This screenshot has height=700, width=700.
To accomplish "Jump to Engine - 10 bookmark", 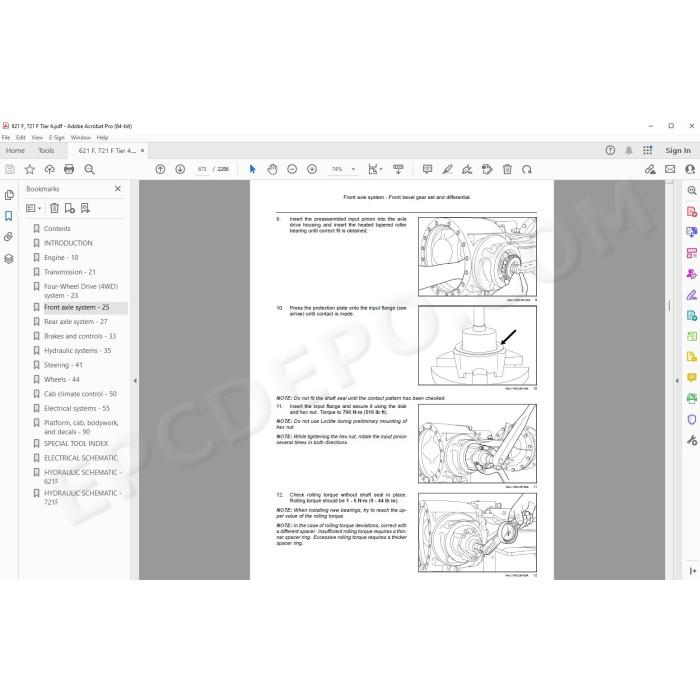I will point(61,258).
